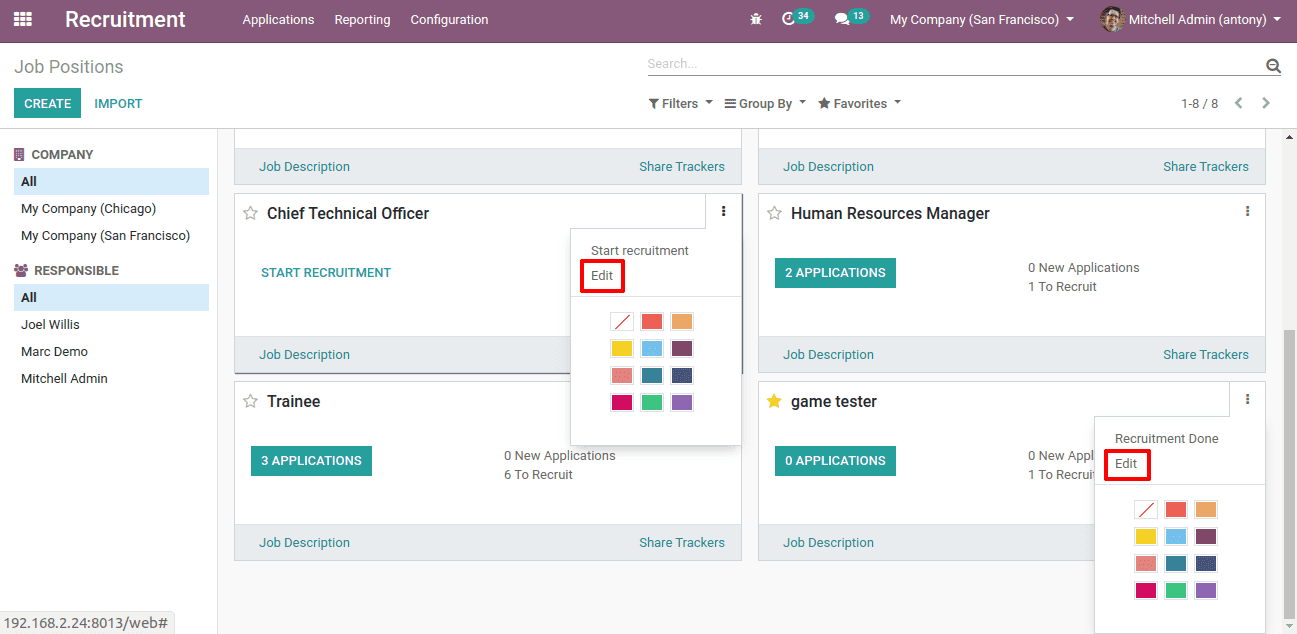Pick the yellow color in Chief Technical Officer menu
The image size is (1297, 634).
pos(622,349)
